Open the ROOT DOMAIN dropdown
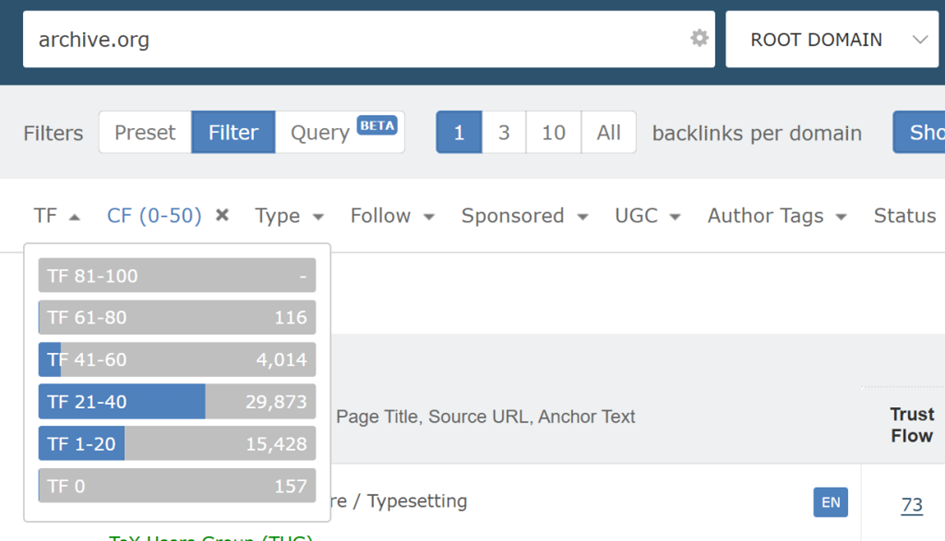 pos(831,40)
